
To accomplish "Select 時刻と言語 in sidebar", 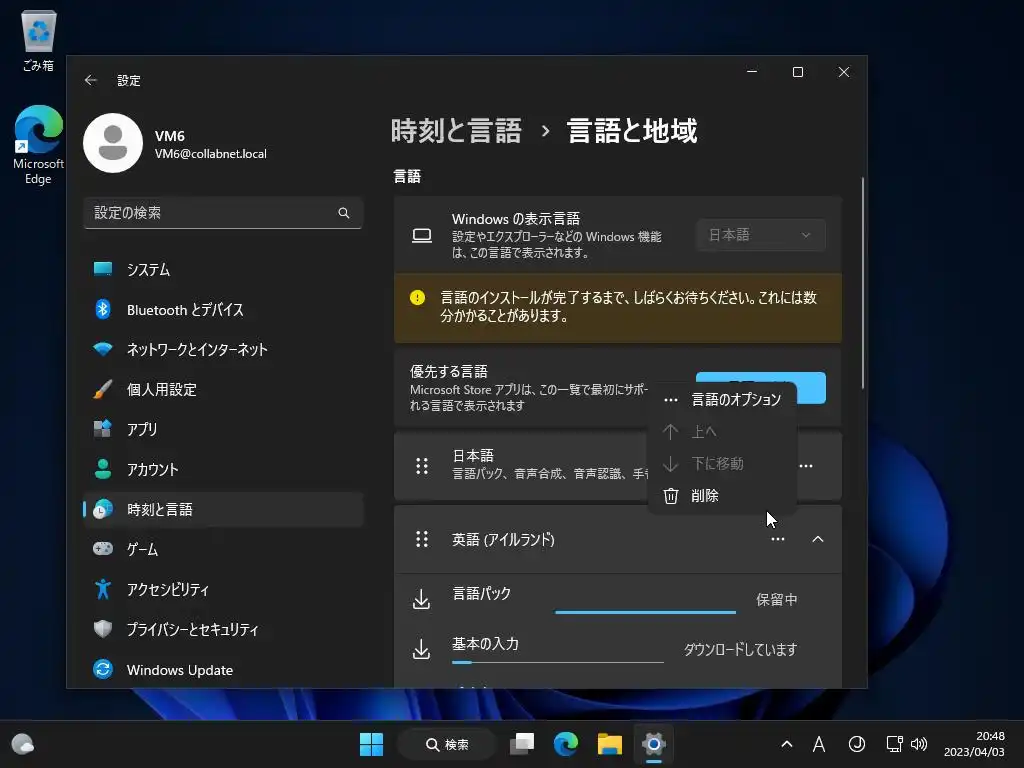I will (223, 509).
